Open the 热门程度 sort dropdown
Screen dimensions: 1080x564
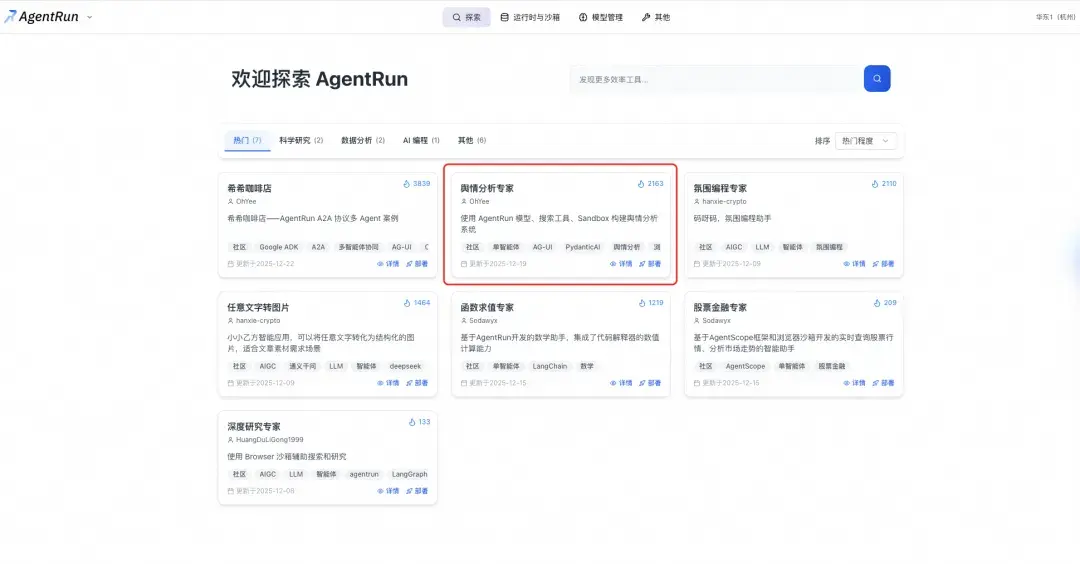click(x=866, y=140)
